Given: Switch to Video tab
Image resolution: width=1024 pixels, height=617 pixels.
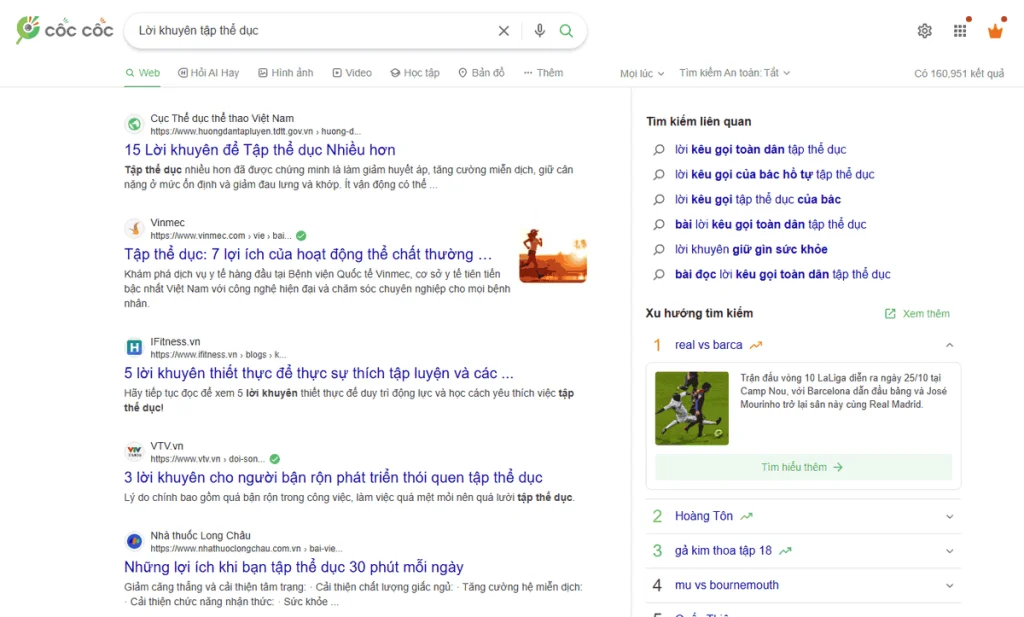Looking at the screenshot, I should 352,72.
